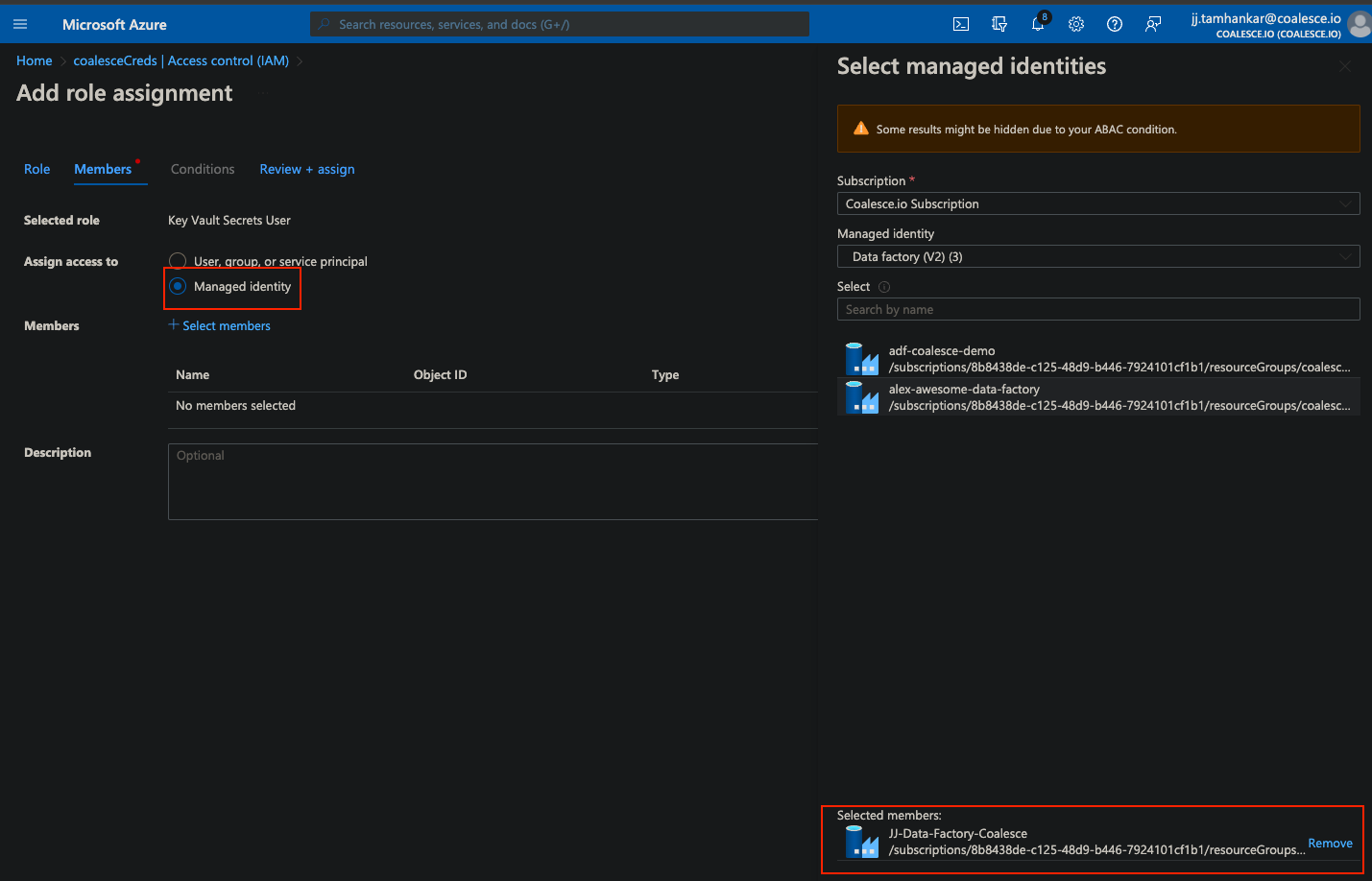The width and height of the screenshot is (1372, 881).
Task: Open Cloud Shell from the top bar
Action: point(961,24)
